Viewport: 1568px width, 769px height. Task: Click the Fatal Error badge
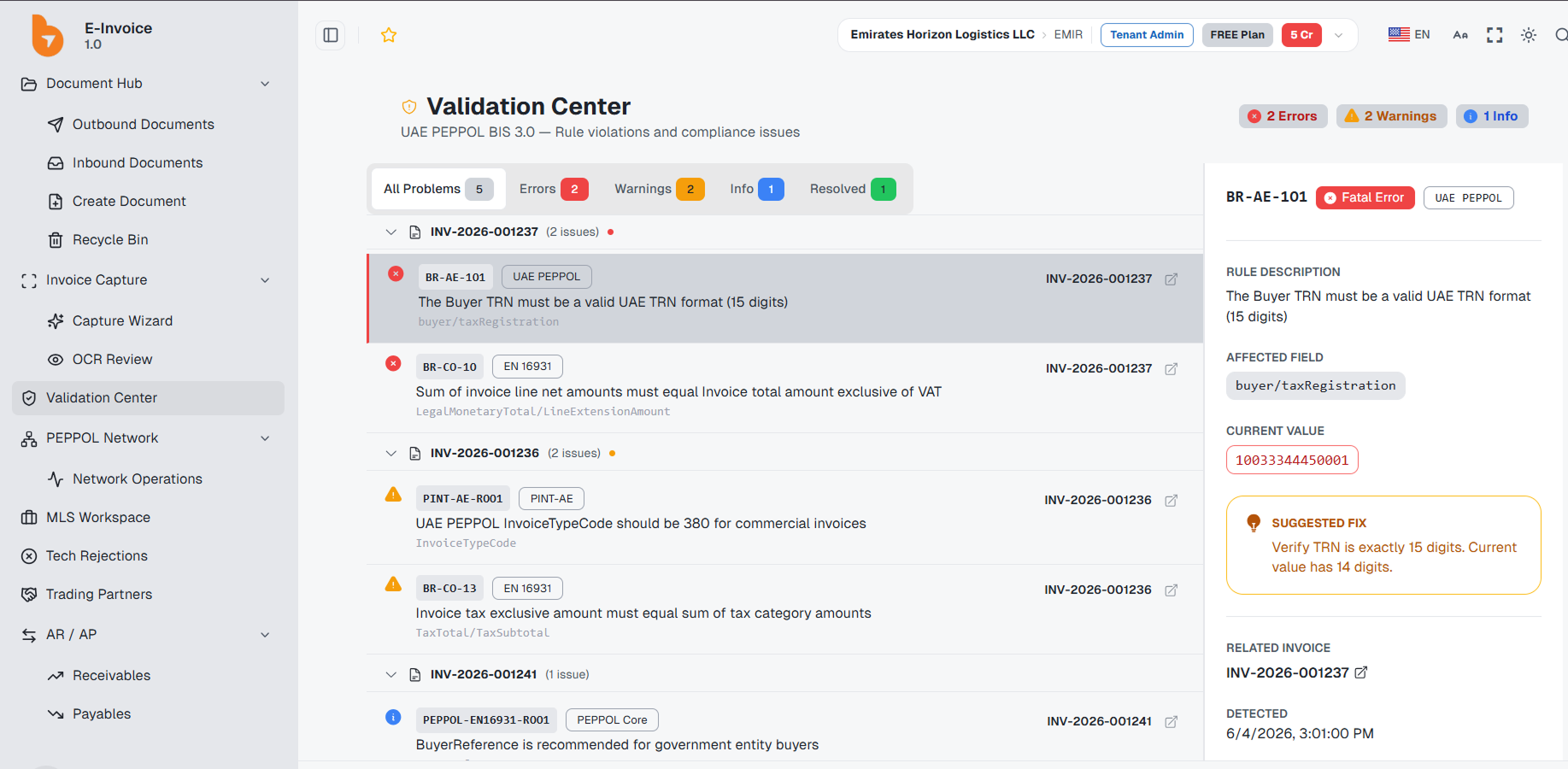click(1365, 198)
